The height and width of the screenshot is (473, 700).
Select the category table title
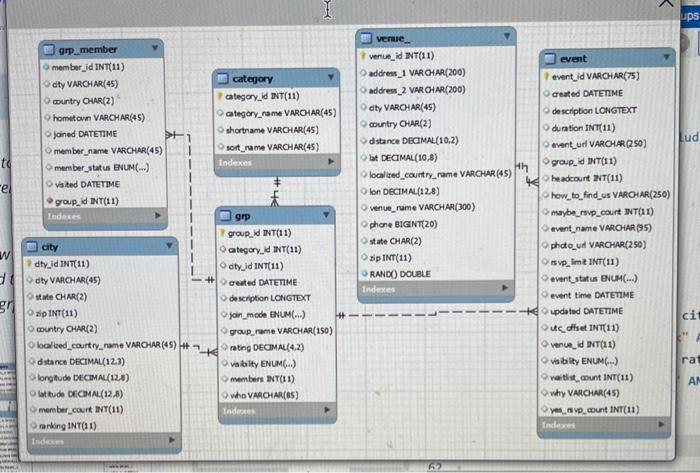[252, 79]
